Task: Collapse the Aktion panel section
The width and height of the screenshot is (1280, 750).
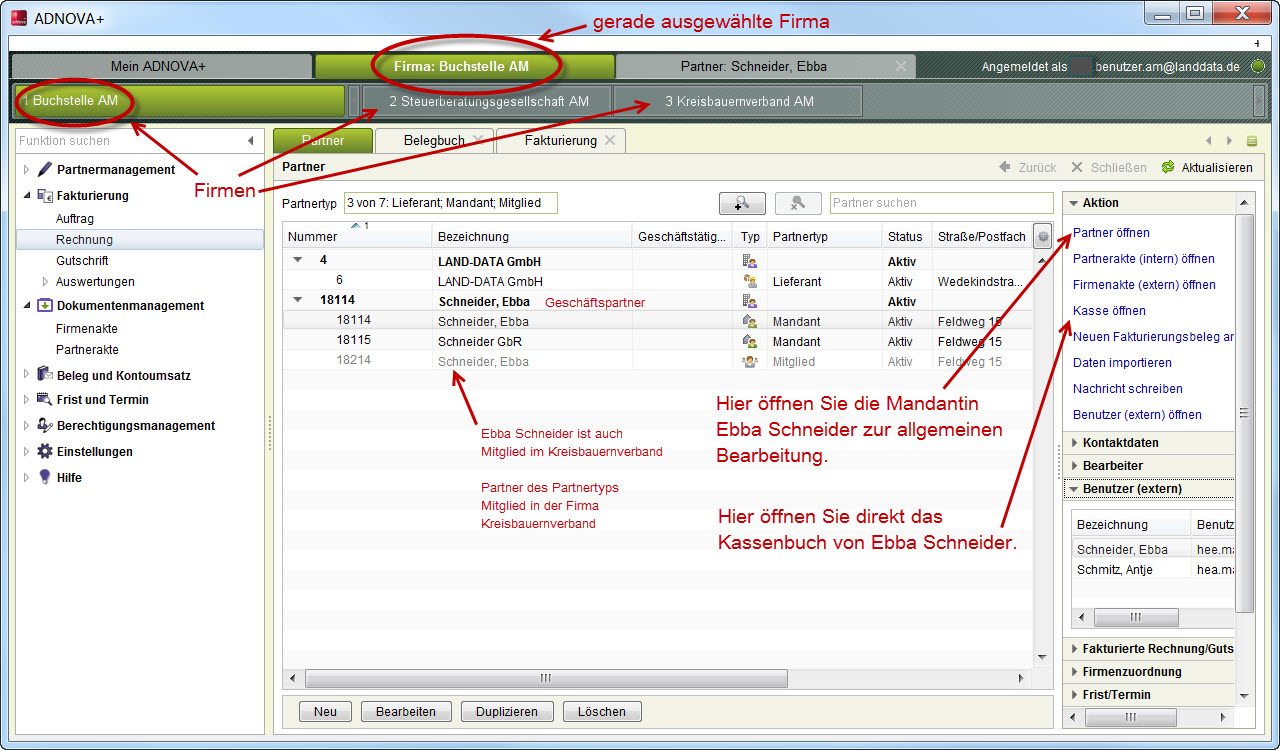Action: point(1074,203)
